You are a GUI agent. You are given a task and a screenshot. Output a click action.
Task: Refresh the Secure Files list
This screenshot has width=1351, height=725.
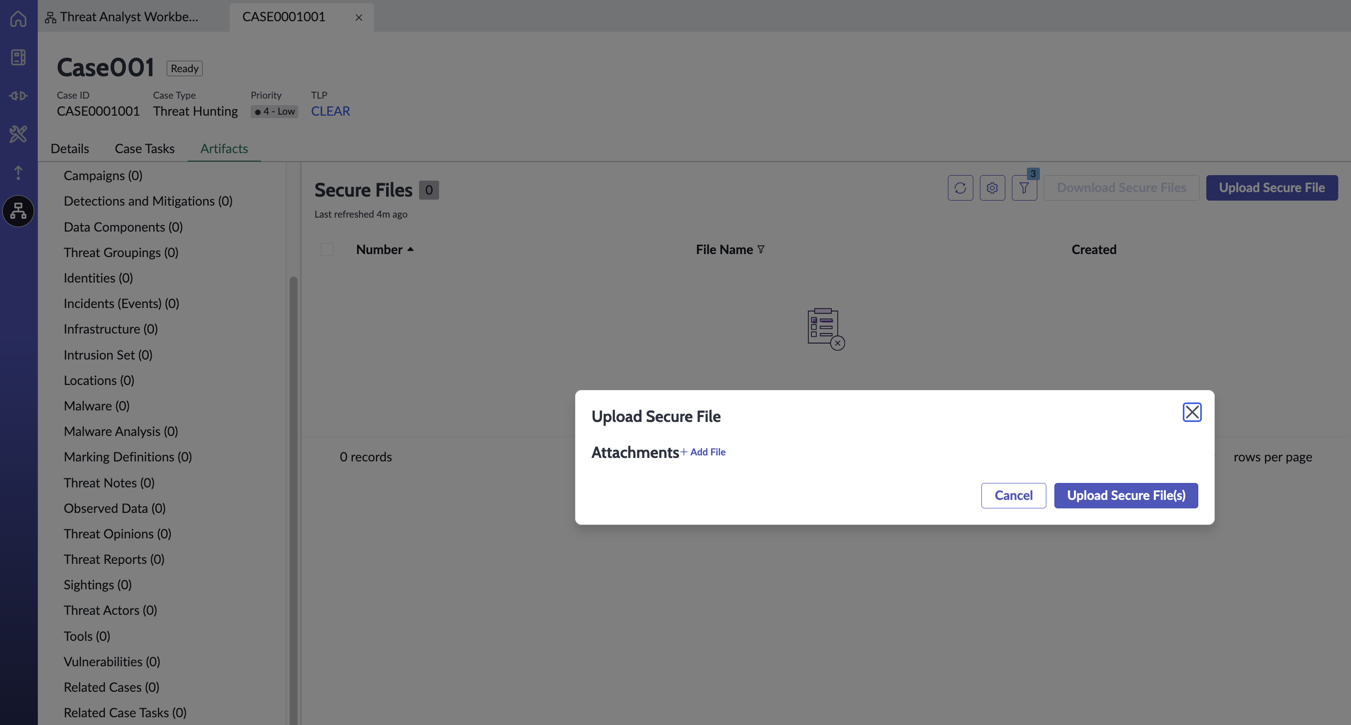pyautogui.click(x=960, y=188)
